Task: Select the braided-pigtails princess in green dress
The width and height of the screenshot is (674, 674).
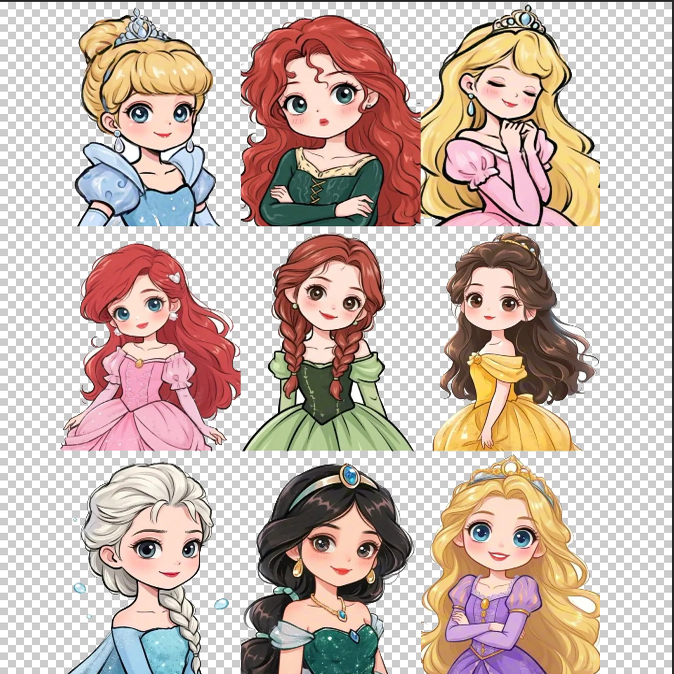Action: pyautogui.click(x=328, y=343)
